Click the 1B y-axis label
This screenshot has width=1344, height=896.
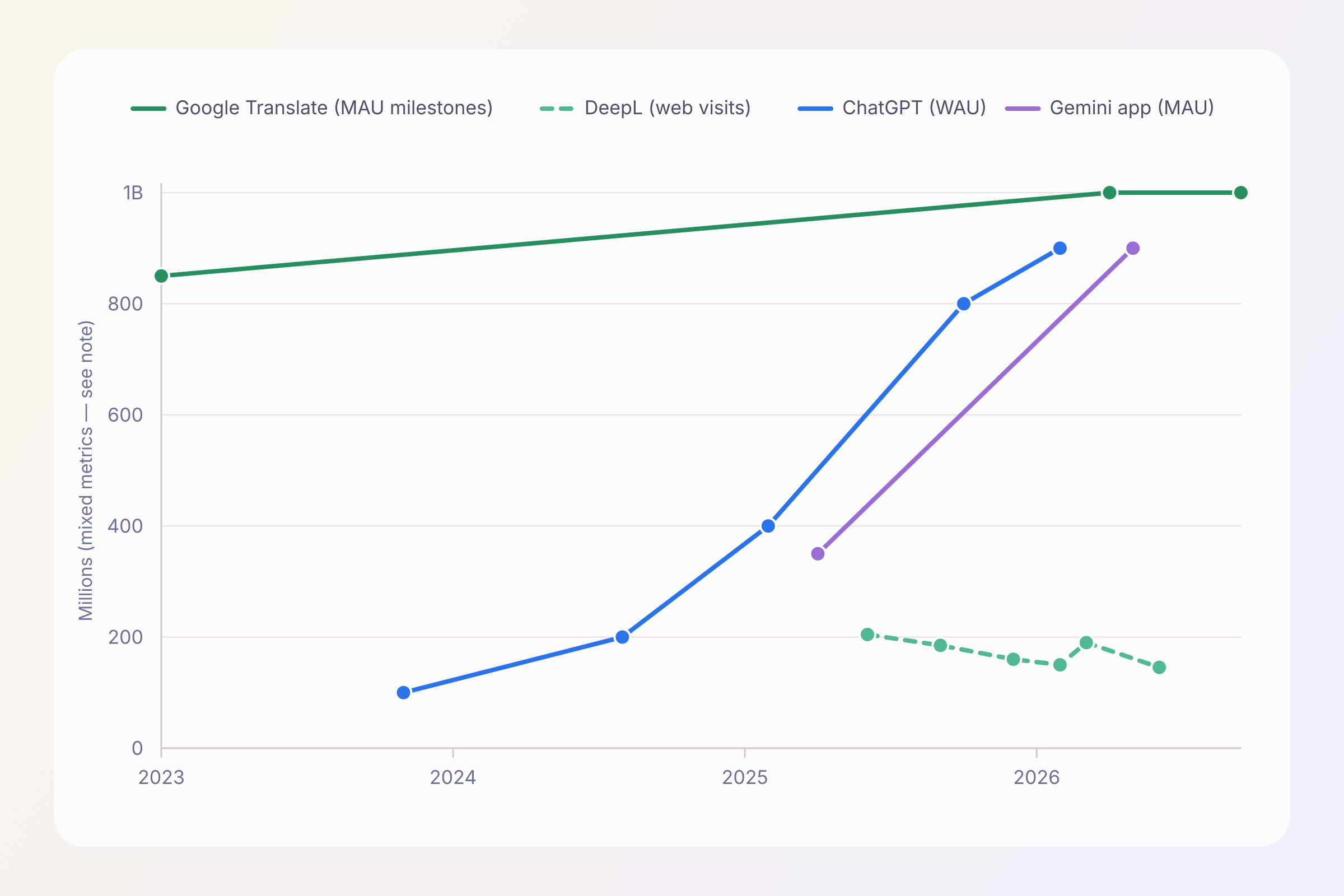133,193
